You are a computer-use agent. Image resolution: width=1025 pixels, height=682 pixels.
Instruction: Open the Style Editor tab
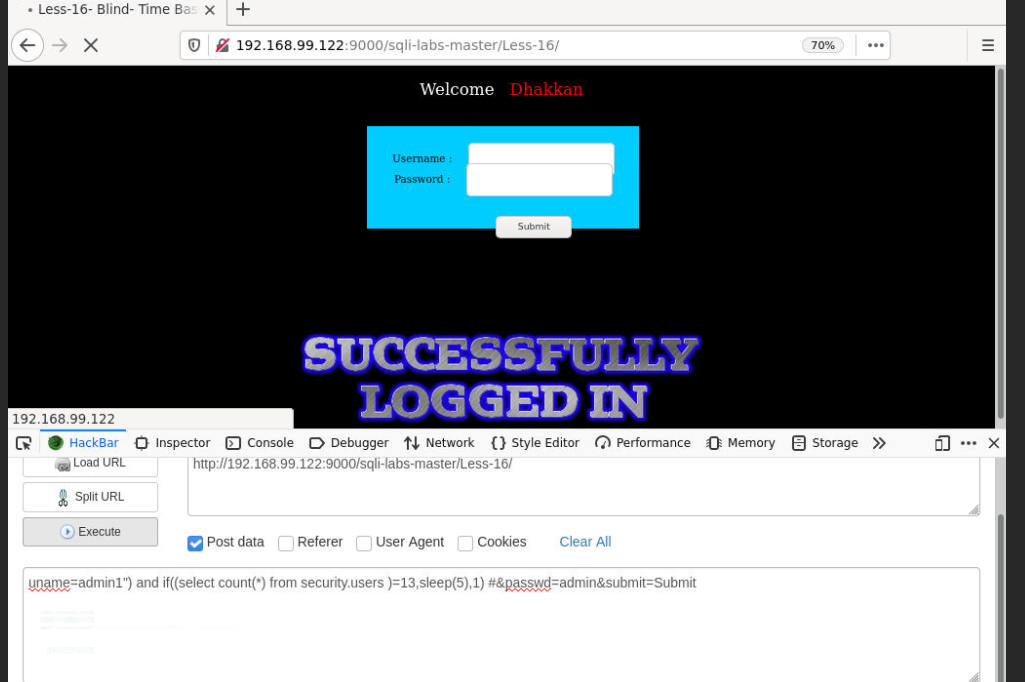(535, 443)
